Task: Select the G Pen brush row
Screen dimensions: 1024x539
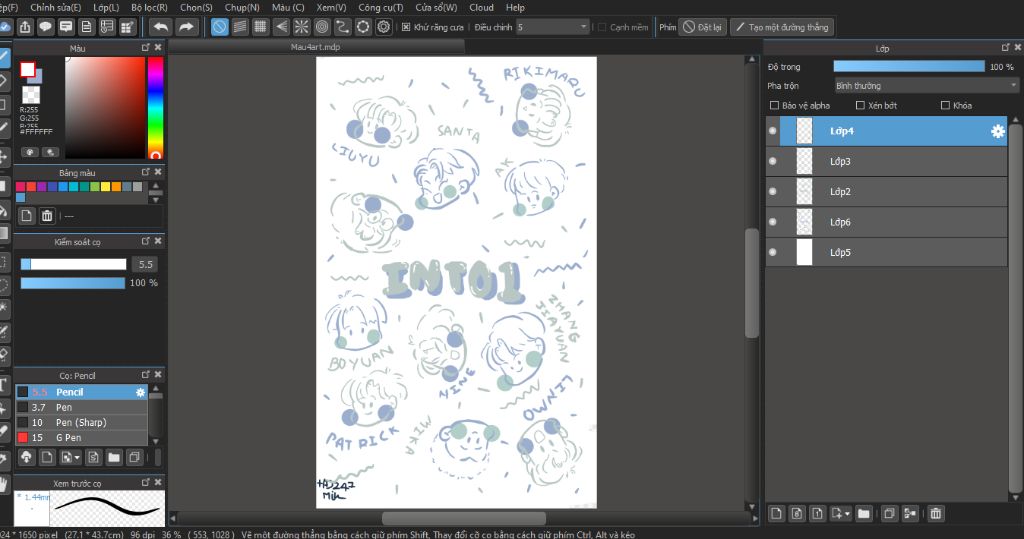Action: pyautogui.click(x=82, y=438)
